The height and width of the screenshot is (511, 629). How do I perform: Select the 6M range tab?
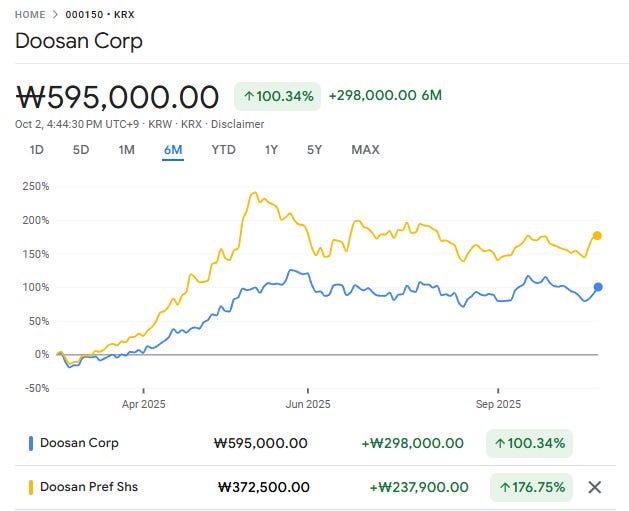tap(173, 150)
